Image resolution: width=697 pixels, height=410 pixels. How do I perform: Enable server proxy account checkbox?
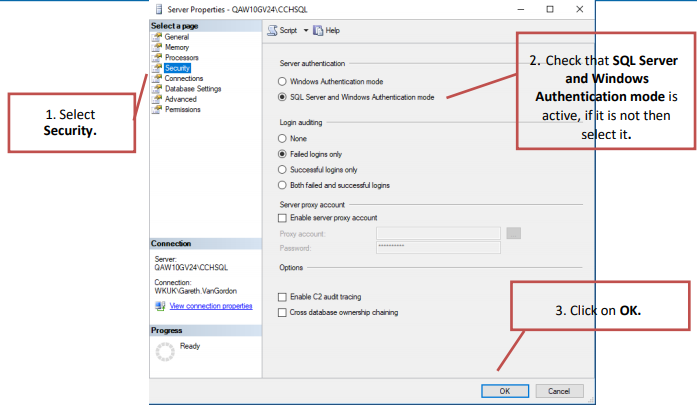[x=282, y=218]
